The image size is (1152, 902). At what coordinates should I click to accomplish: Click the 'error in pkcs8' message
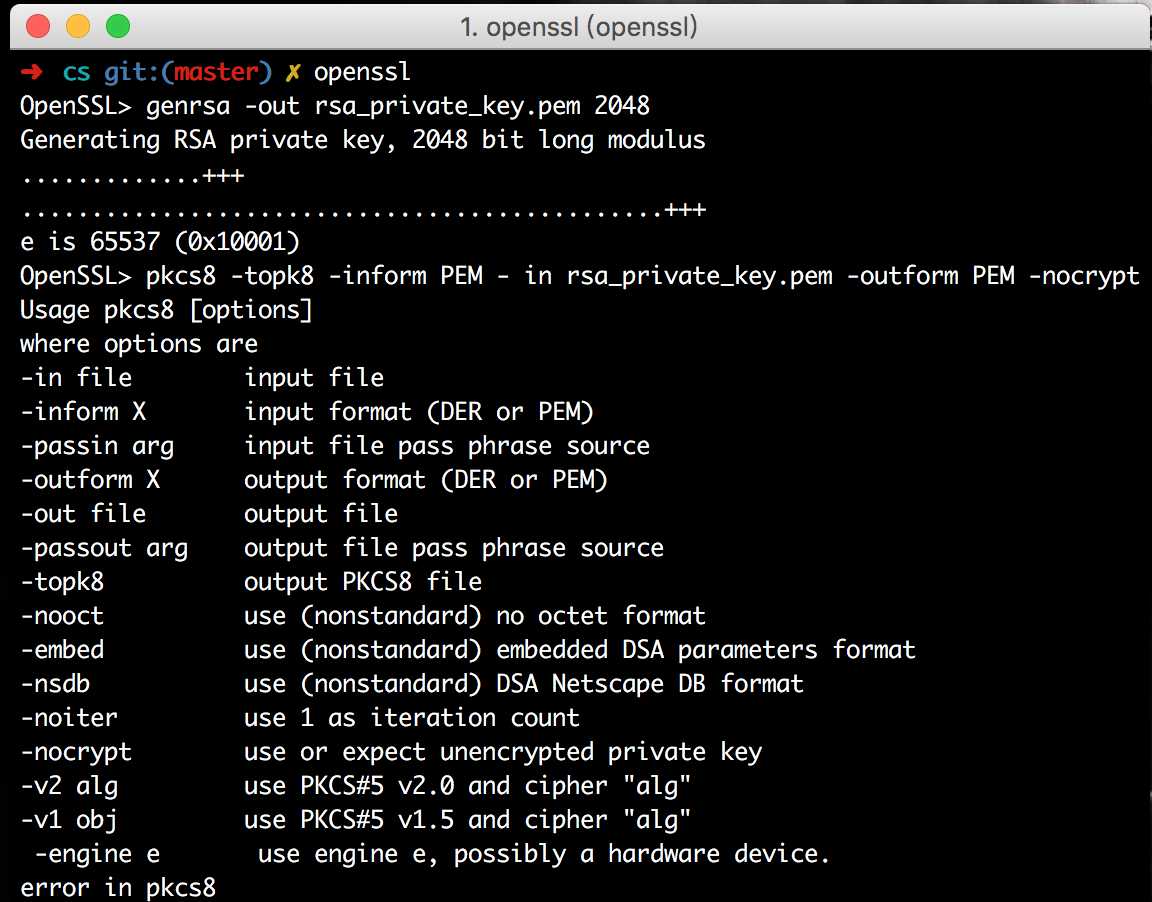coord(118,887)
